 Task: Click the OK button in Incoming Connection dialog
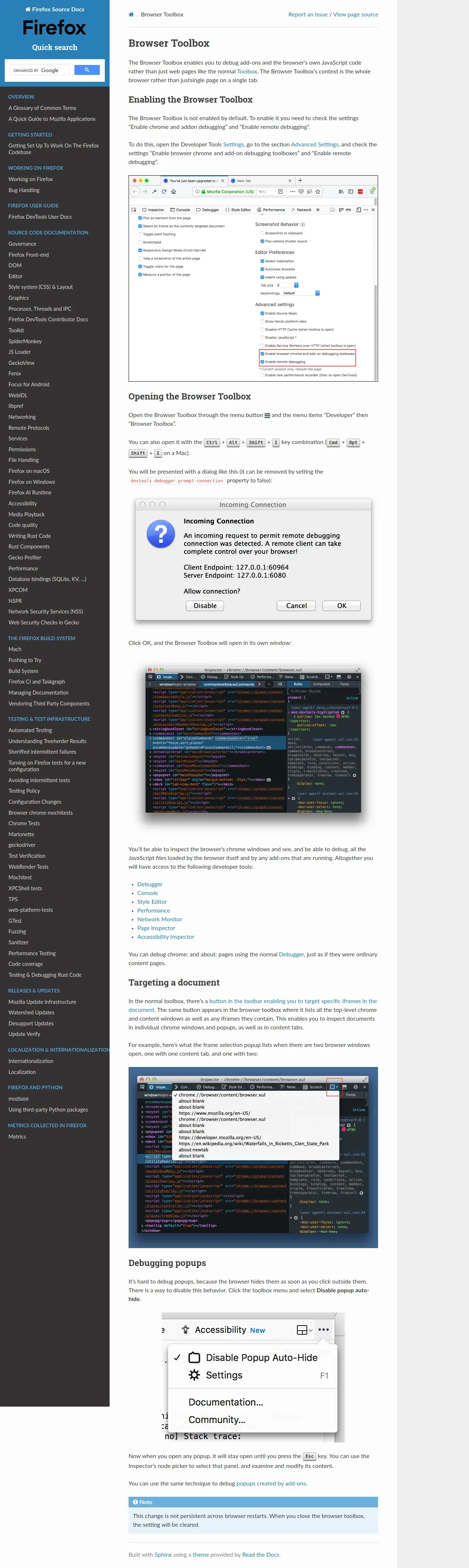(341, 606)
